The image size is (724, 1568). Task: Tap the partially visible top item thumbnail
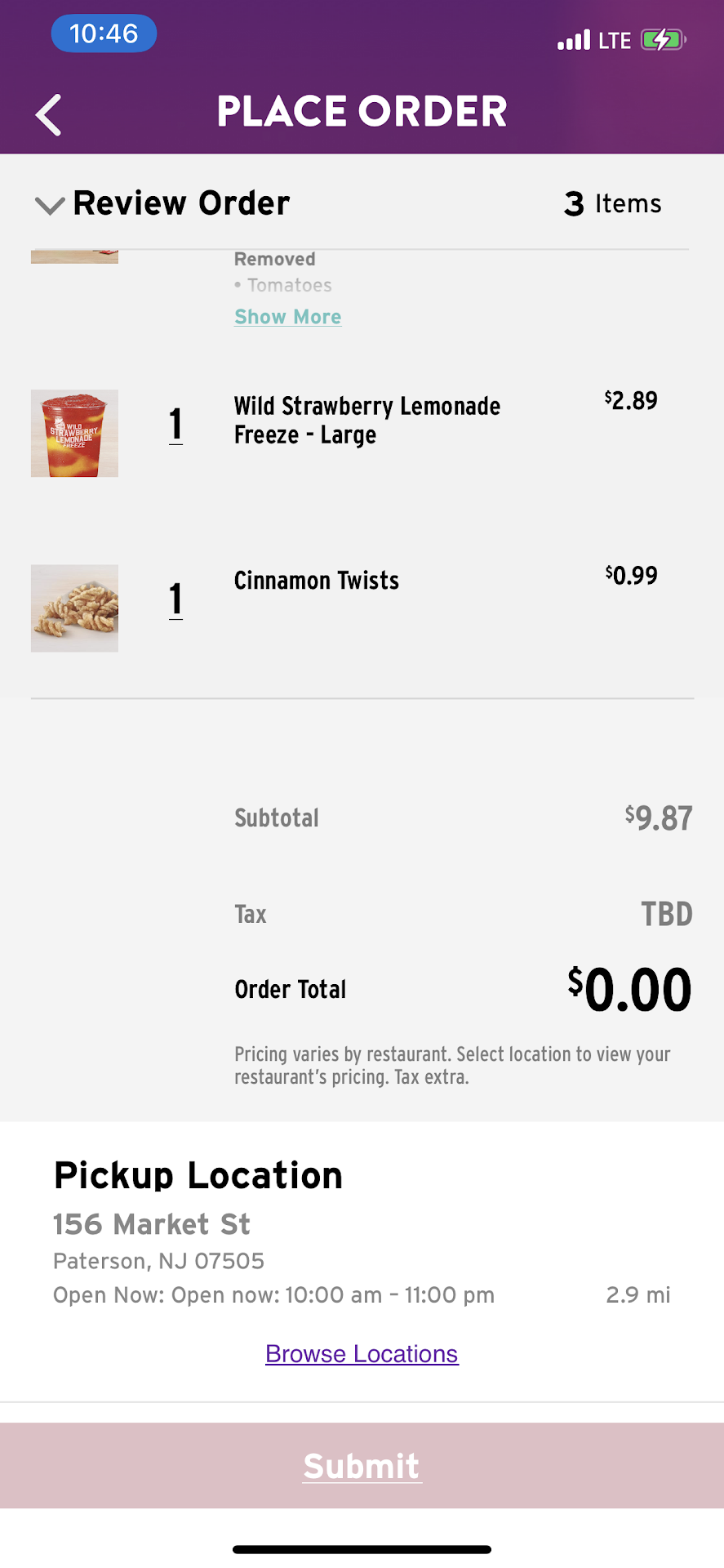click(74, 256)
